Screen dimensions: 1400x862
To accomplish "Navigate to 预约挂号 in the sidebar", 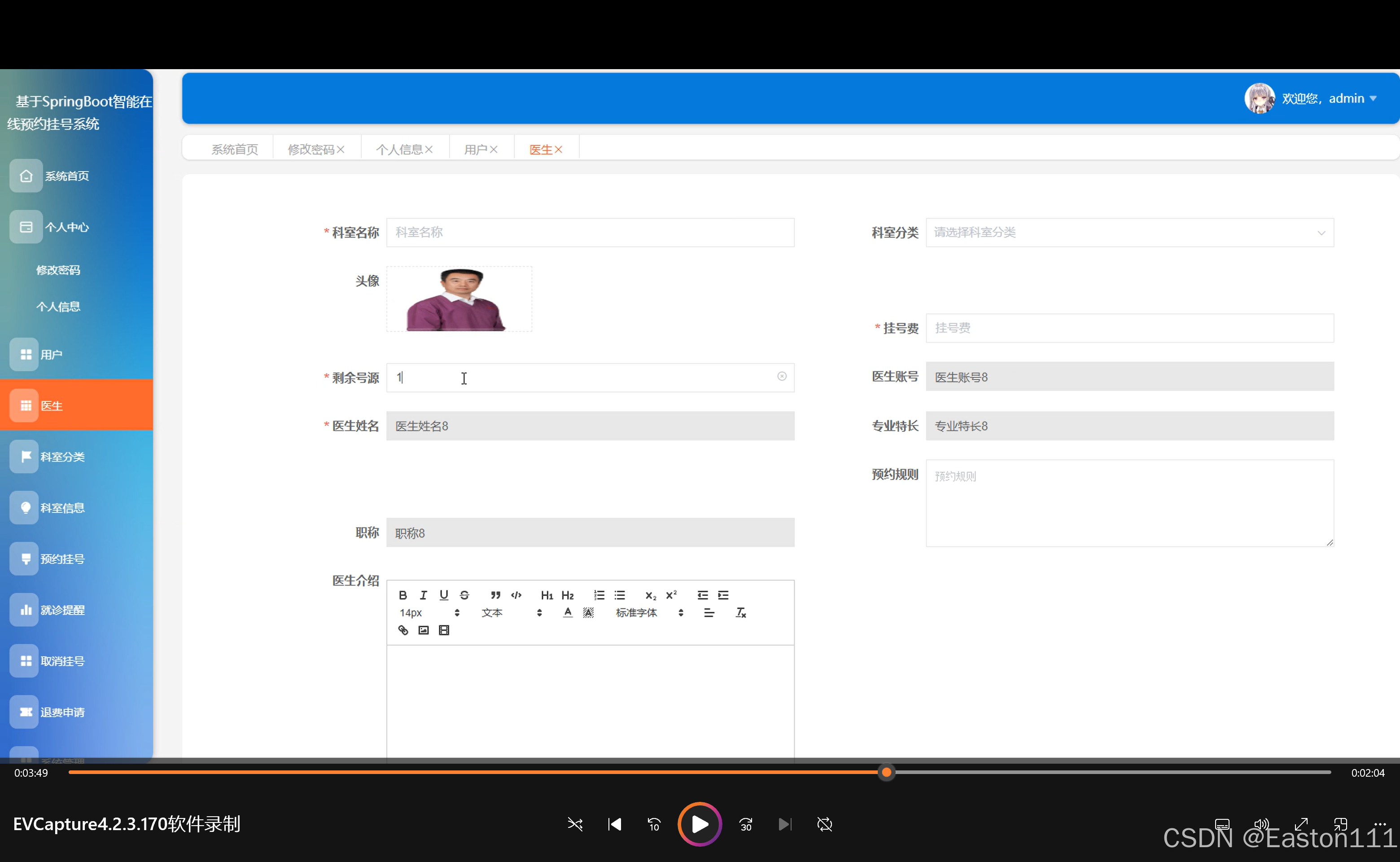I will [63, 559].
